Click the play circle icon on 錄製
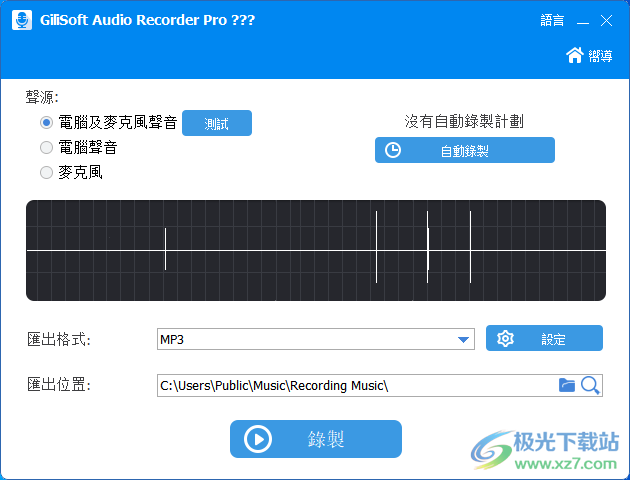This screenshot has width=630, height=480. point(258,439)
